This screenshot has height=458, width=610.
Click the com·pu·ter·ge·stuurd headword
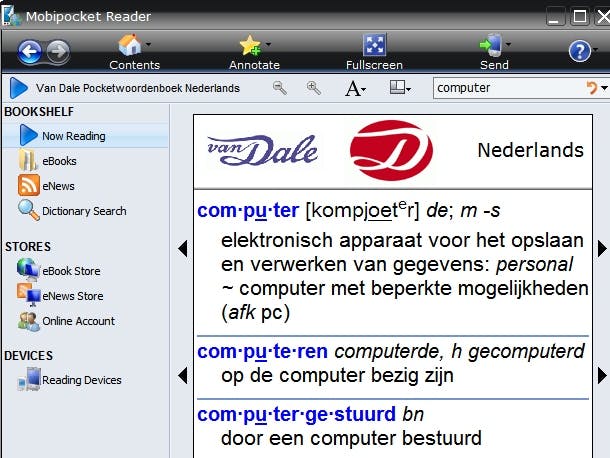296,414
